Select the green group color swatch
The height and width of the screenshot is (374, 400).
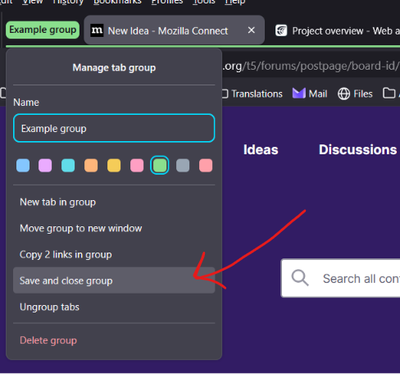[160, 165]
